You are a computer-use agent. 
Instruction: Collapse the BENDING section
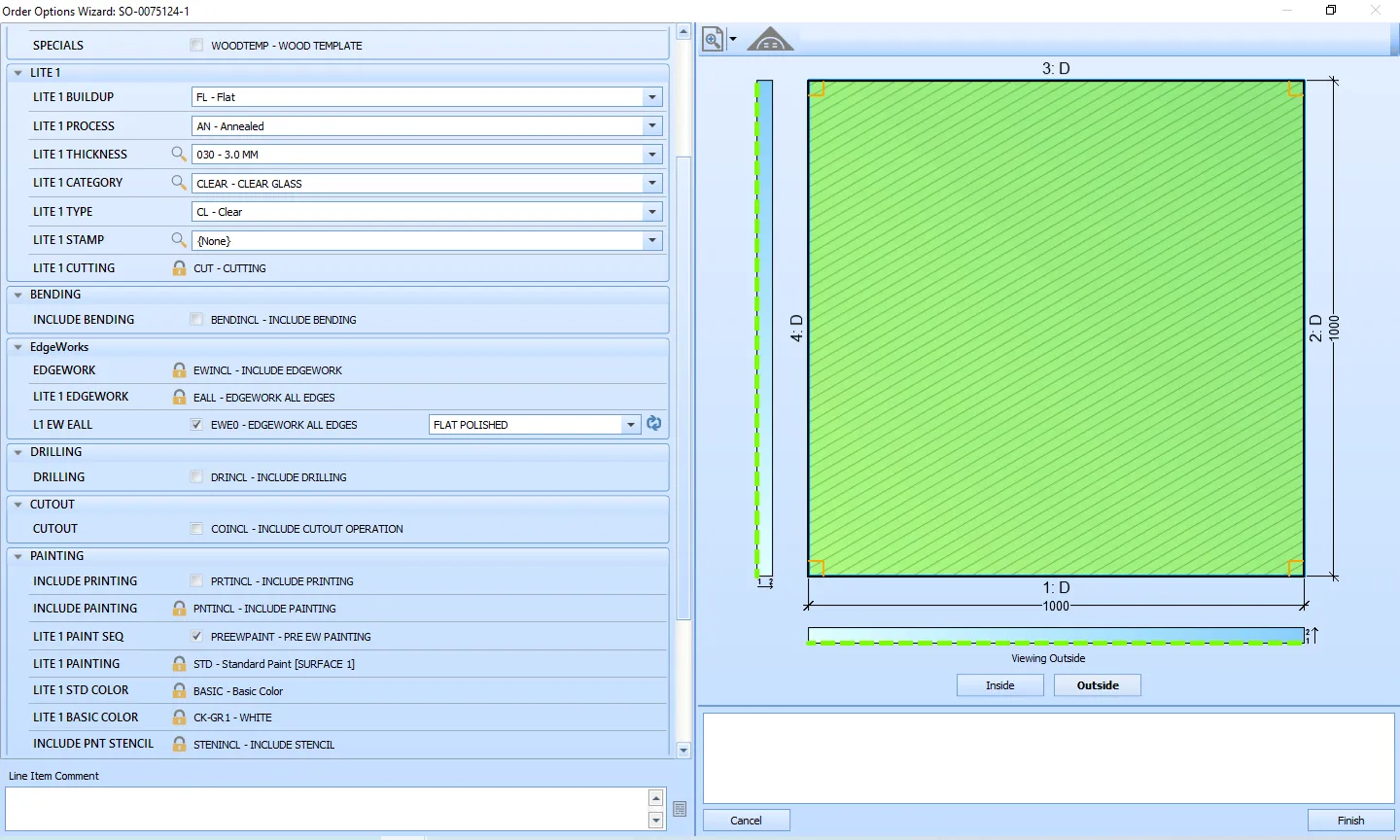[x=18, y=295]
